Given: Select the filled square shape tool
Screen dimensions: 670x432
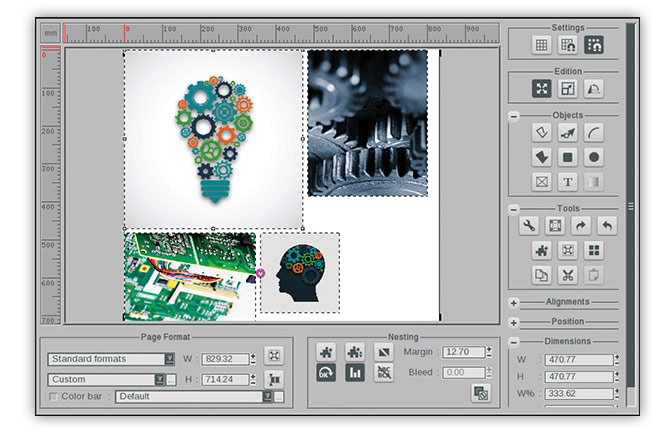Looking at the screenshot, I should [568, 157].
